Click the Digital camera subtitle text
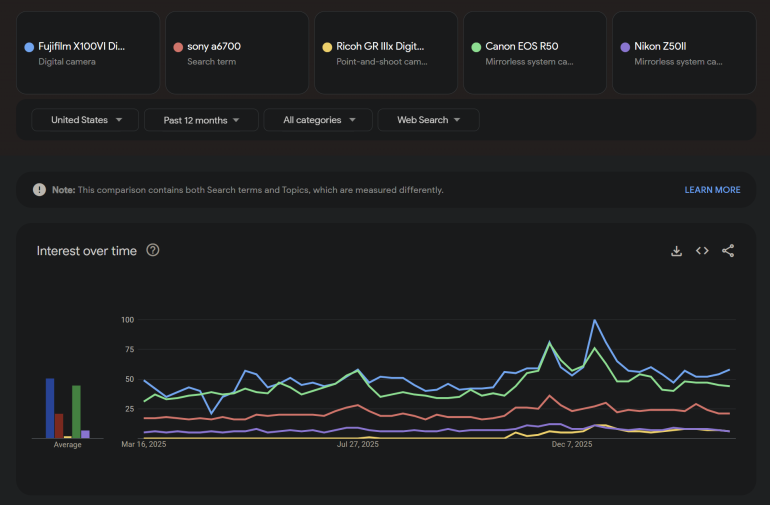 [67, 62]
